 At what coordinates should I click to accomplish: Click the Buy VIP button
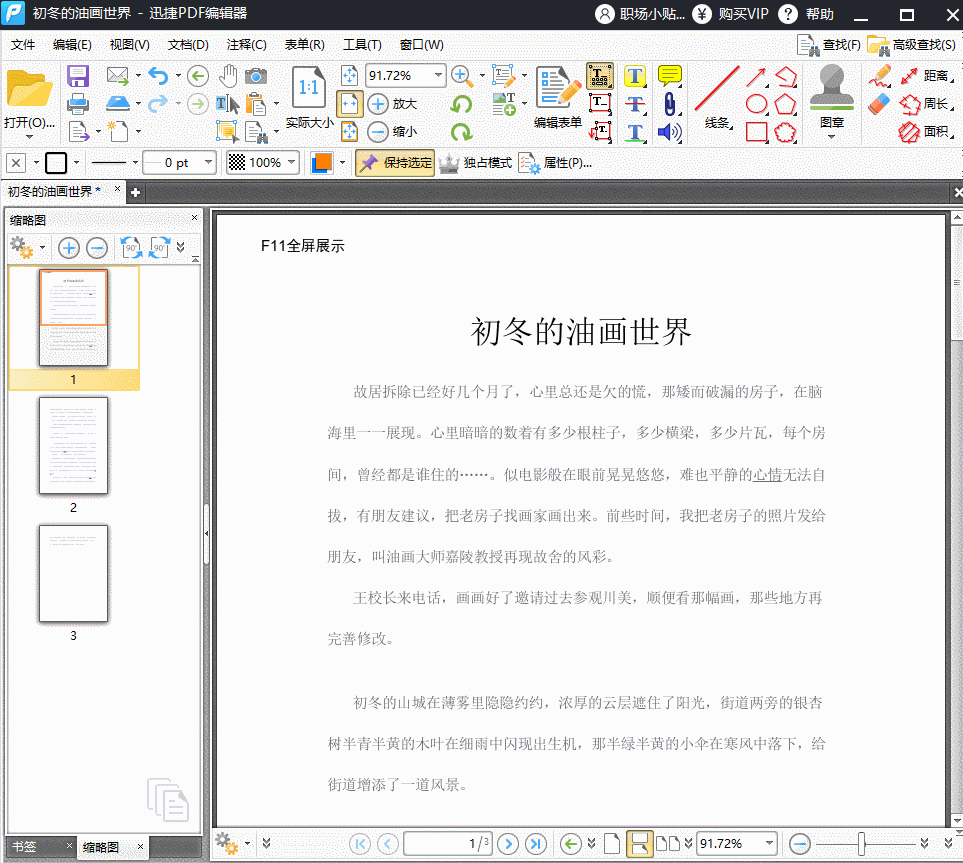tap(731, 14)
